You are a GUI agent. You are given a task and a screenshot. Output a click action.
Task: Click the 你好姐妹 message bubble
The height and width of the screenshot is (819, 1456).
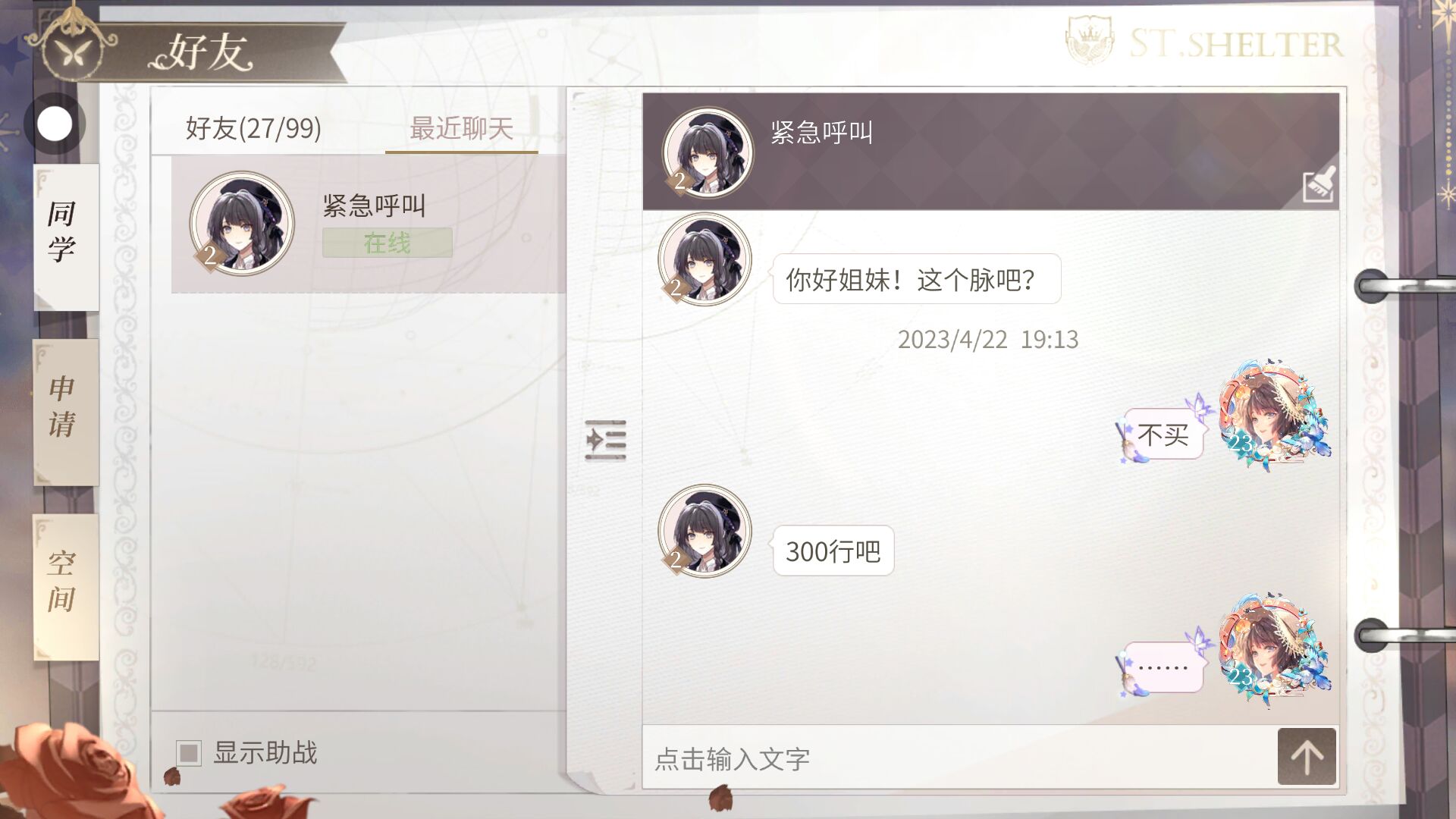click(916, 279)
